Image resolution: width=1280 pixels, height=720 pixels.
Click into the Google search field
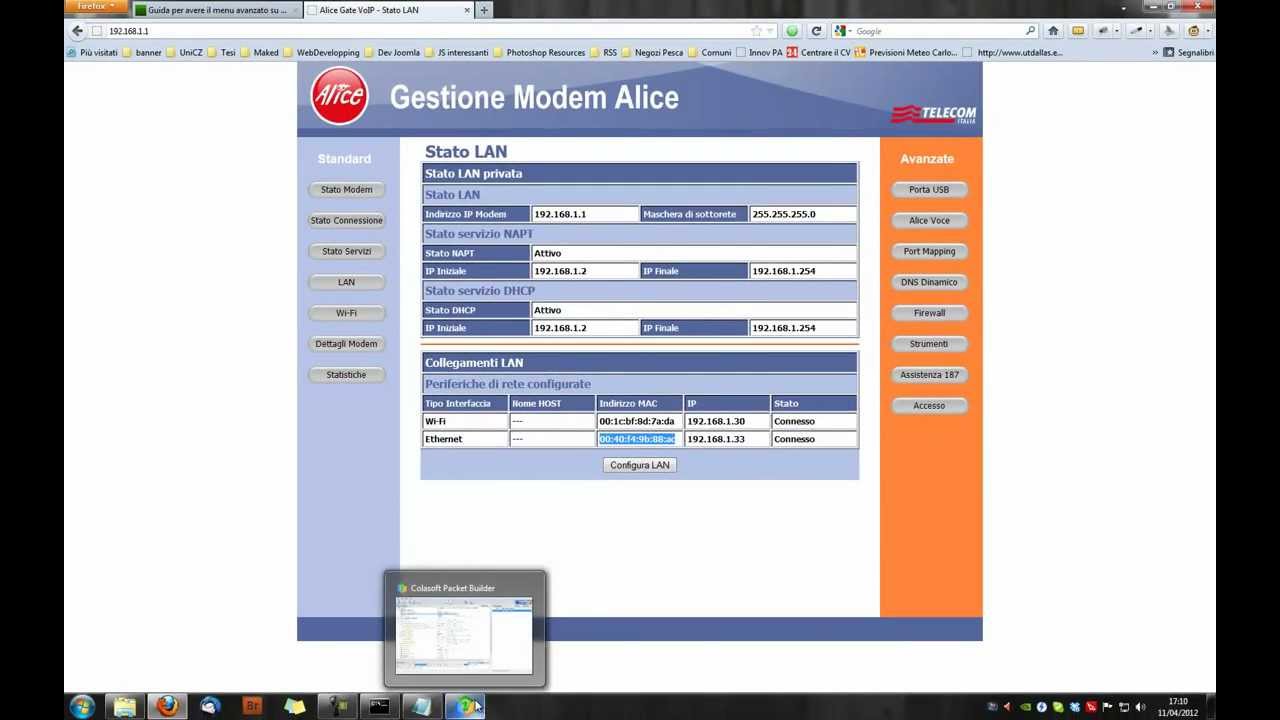click(936, 31)
